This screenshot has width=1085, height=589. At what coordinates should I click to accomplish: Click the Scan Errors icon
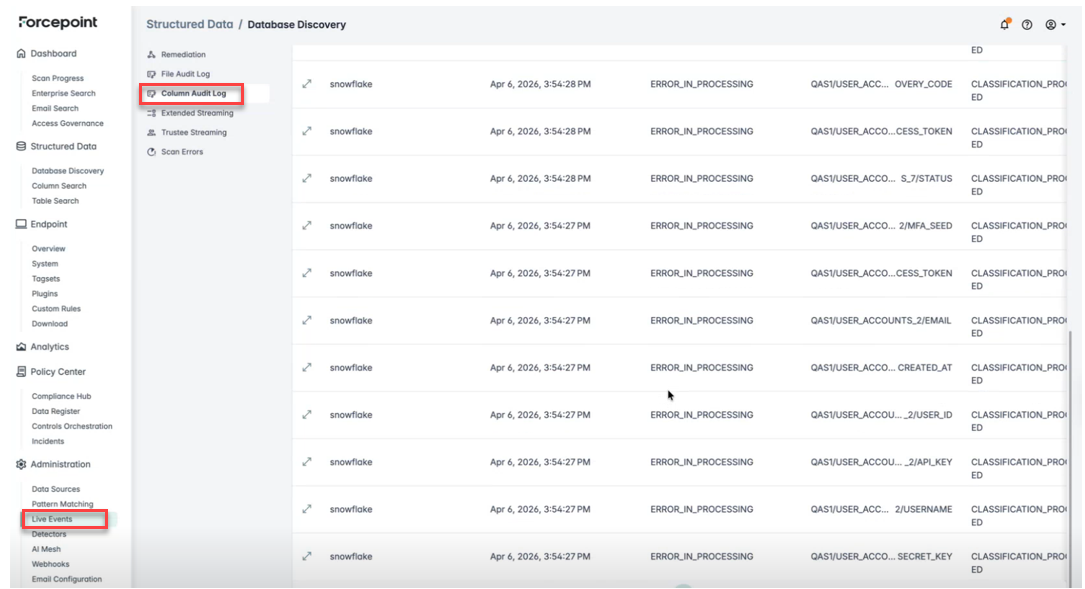coord(151,152)
